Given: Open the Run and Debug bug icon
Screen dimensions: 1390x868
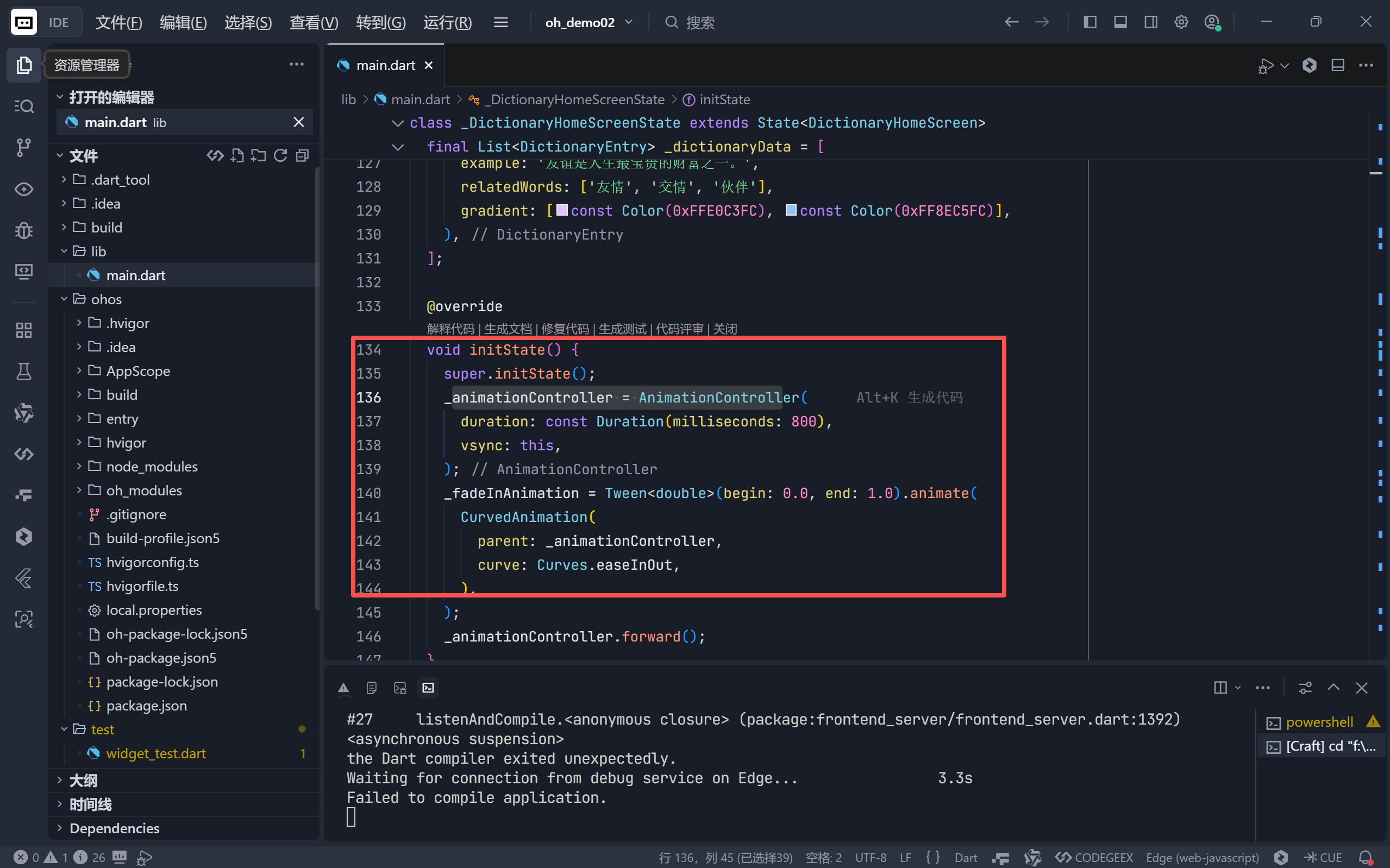Looking at the screenshot, I should (23, 230).
